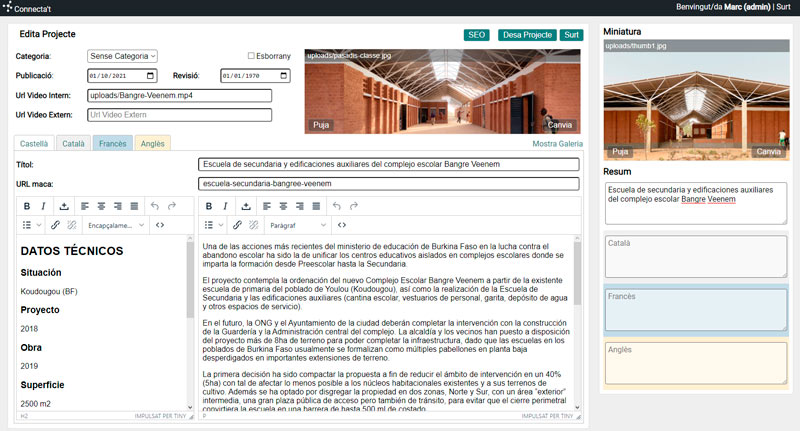Undo in the left editor

155,206
